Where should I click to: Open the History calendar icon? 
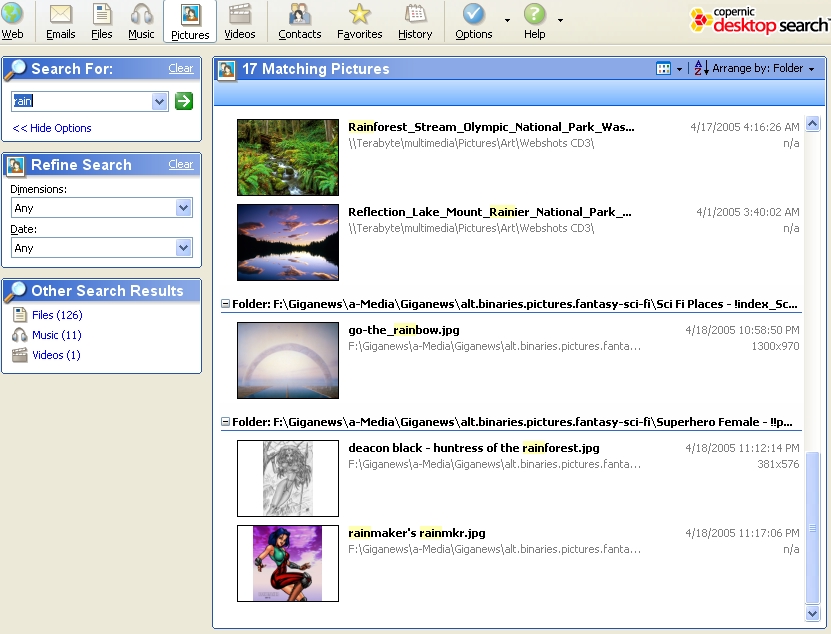415,15
